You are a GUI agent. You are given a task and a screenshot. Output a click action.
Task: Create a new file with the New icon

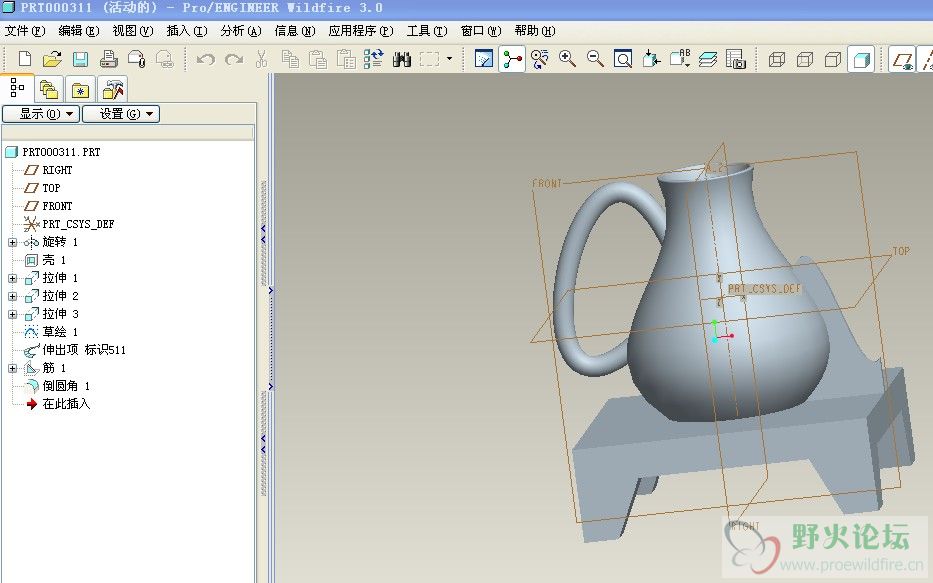coord(24,59)
